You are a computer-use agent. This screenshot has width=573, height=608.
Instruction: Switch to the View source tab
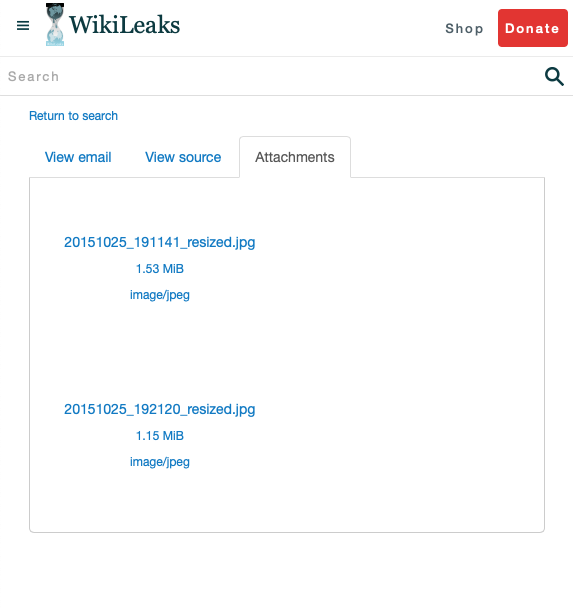point(183,157)
